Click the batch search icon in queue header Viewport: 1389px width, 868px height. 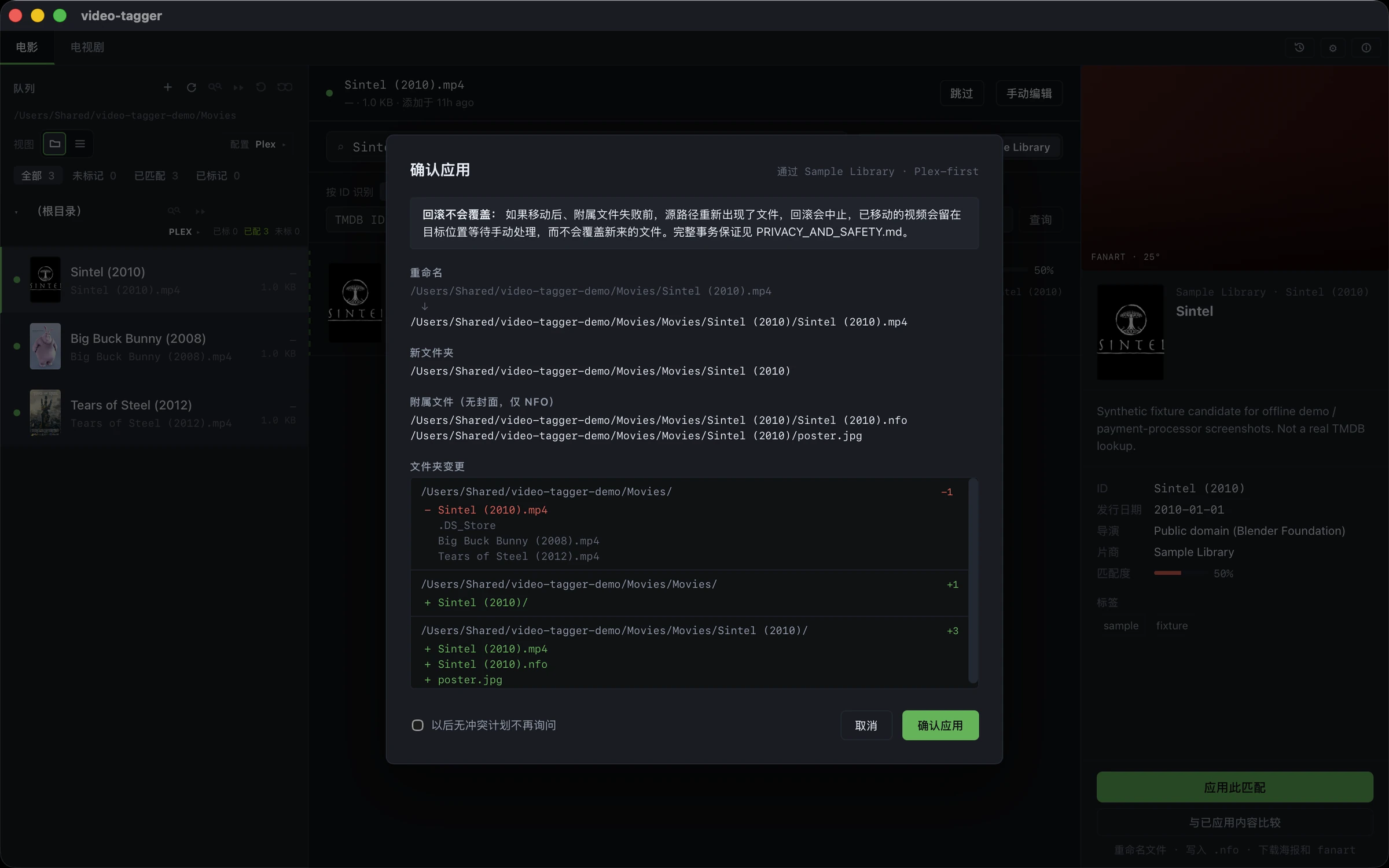[x=215, y=87]
